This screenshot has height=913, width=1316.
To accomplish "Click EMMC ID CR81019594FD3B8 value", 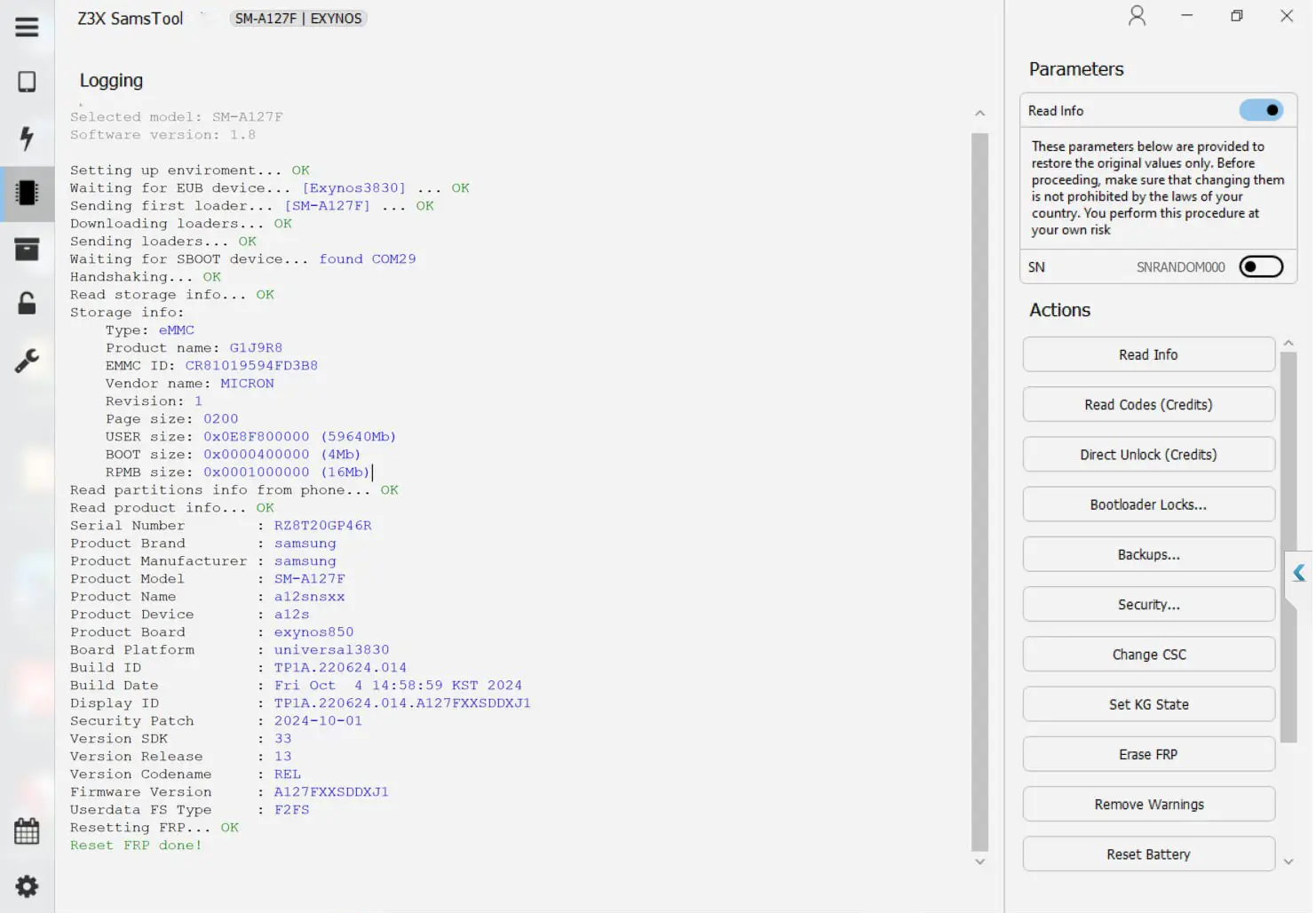I will [x=251, y=365].
